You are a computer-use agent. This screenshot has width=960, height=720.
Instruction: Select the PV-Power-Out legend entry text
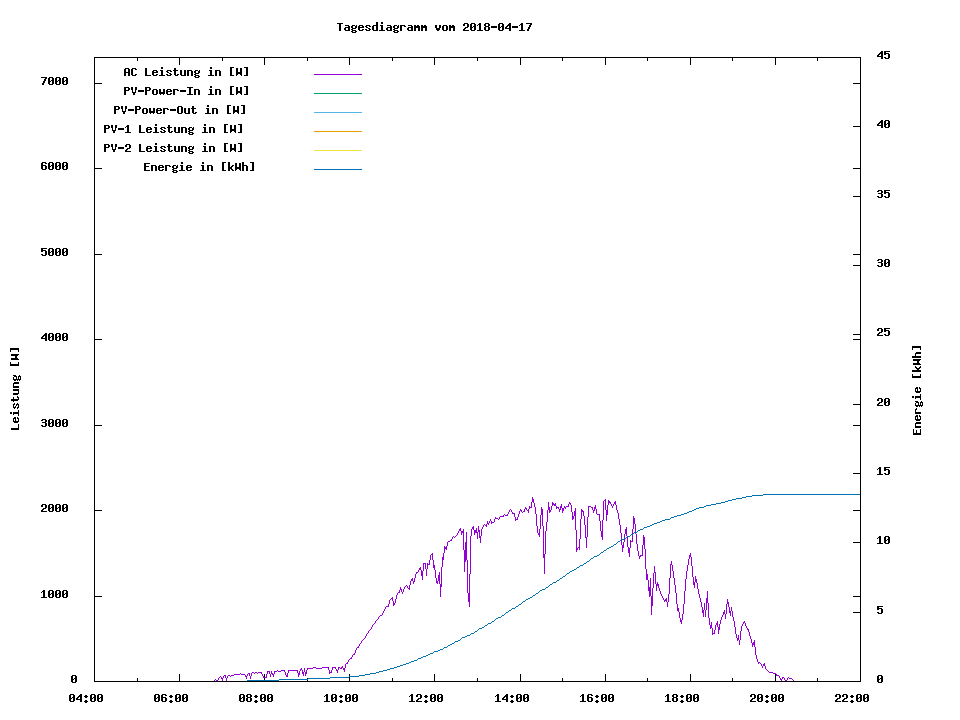pyautogui.click(x=179, y=110)
